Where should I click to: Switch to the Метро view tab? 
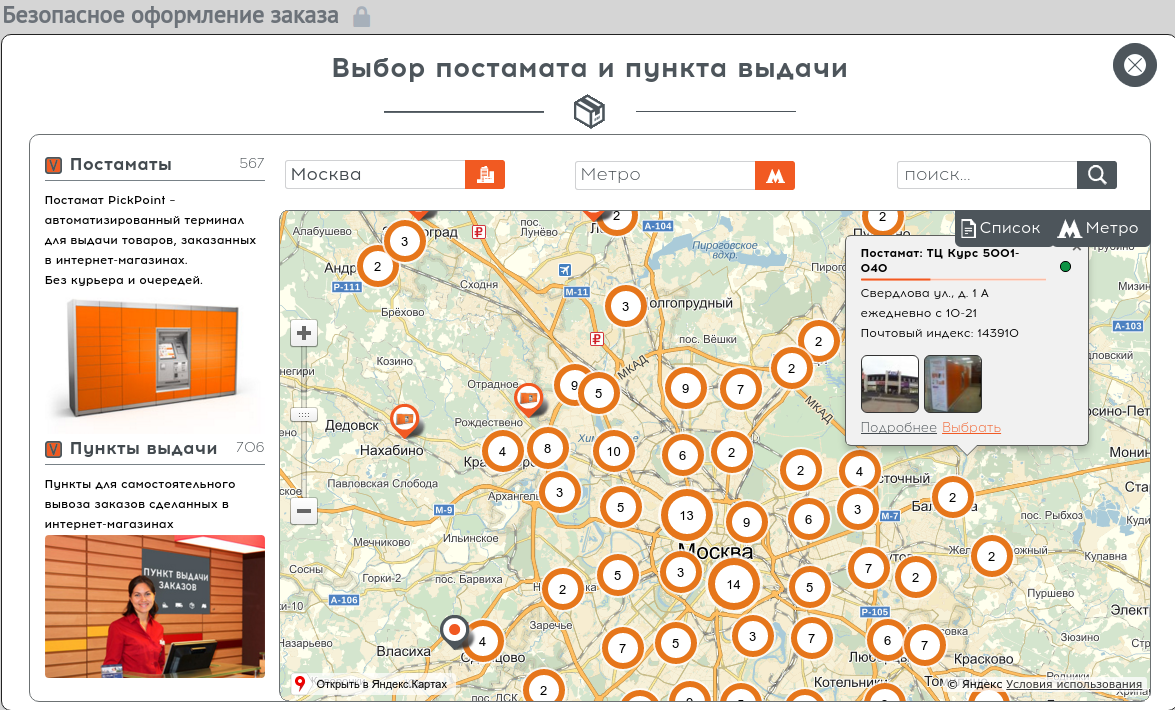(1098, 228)
